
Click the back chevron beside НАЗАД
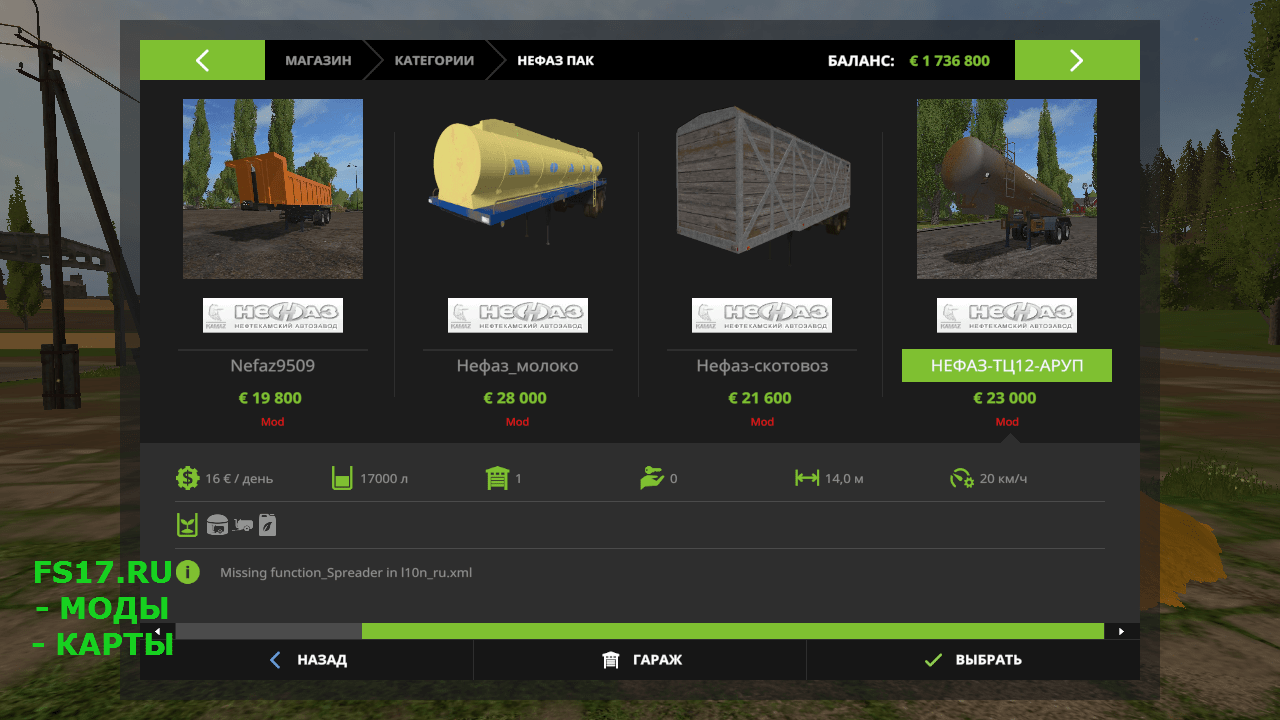click(x=276, y=660)
